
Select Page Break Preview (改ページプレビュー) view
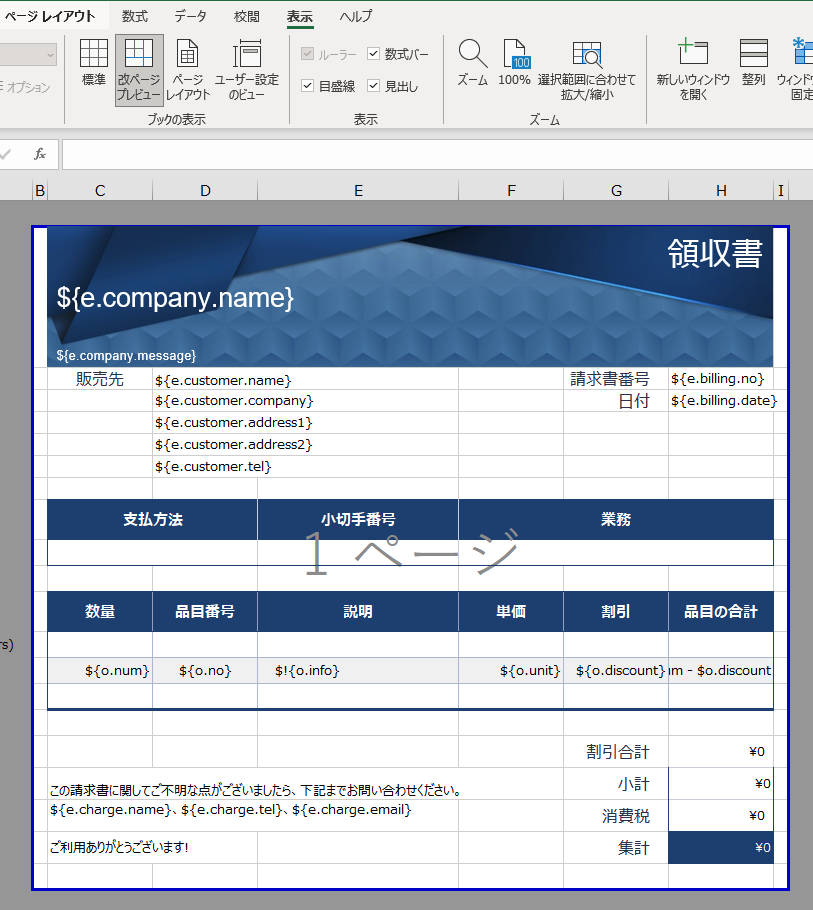click(139, 70)
